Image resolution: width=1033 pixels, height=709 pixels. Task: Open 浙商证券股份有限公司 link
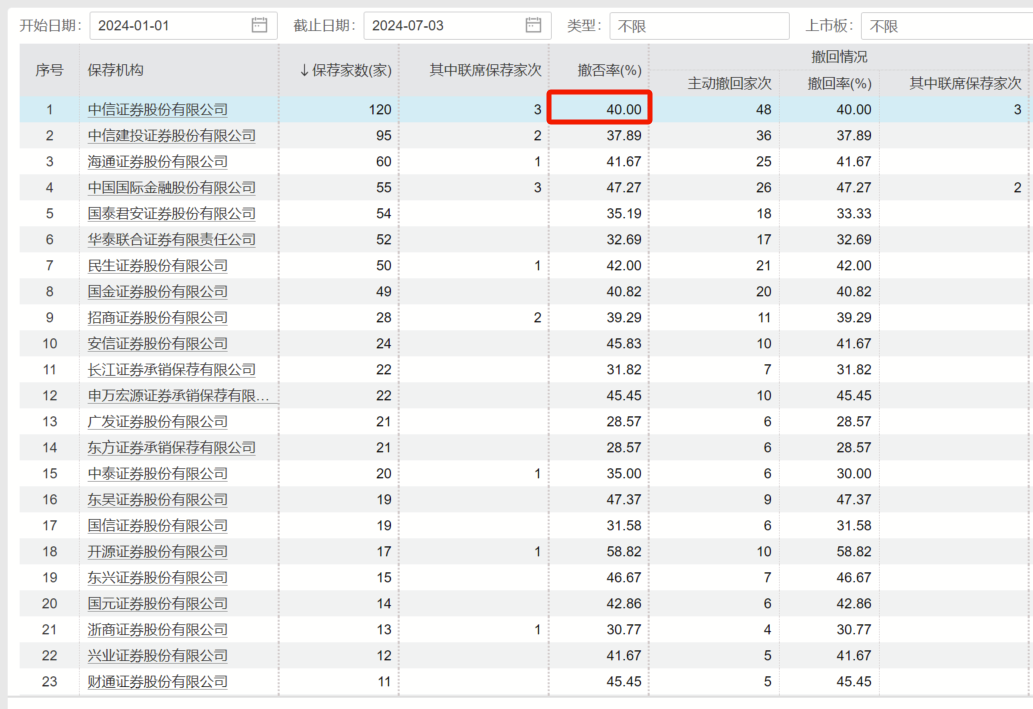click(x=157, y=631)
